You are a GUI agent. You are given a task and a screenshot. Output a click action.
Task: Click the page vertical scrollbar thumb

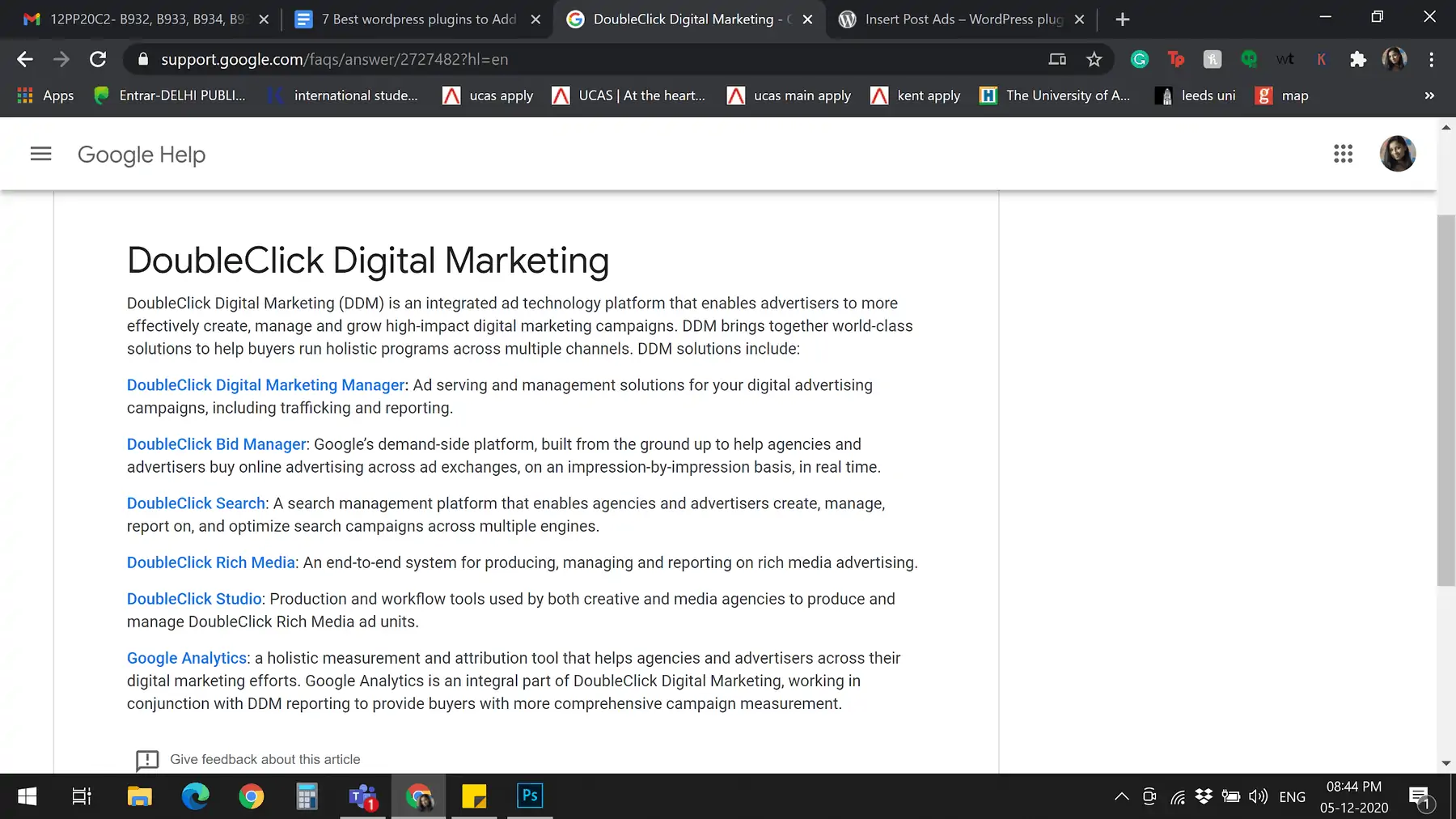click(x=1445, y=401)
